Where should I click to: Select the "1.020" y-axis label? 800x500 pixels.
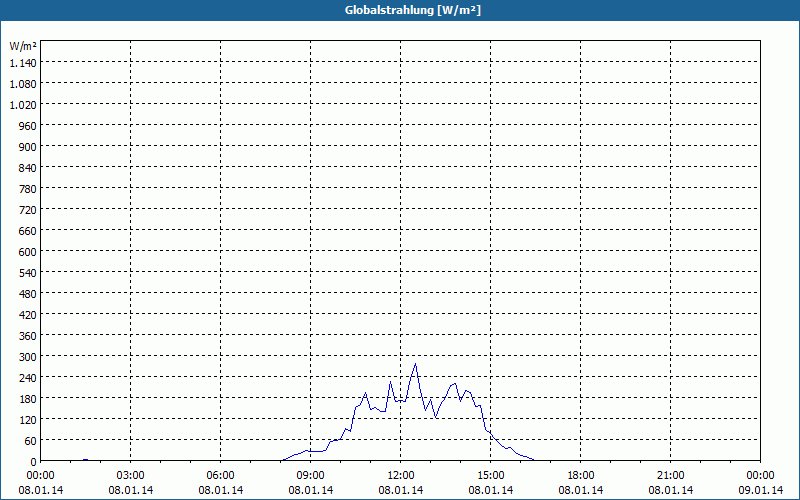point(23,105)
